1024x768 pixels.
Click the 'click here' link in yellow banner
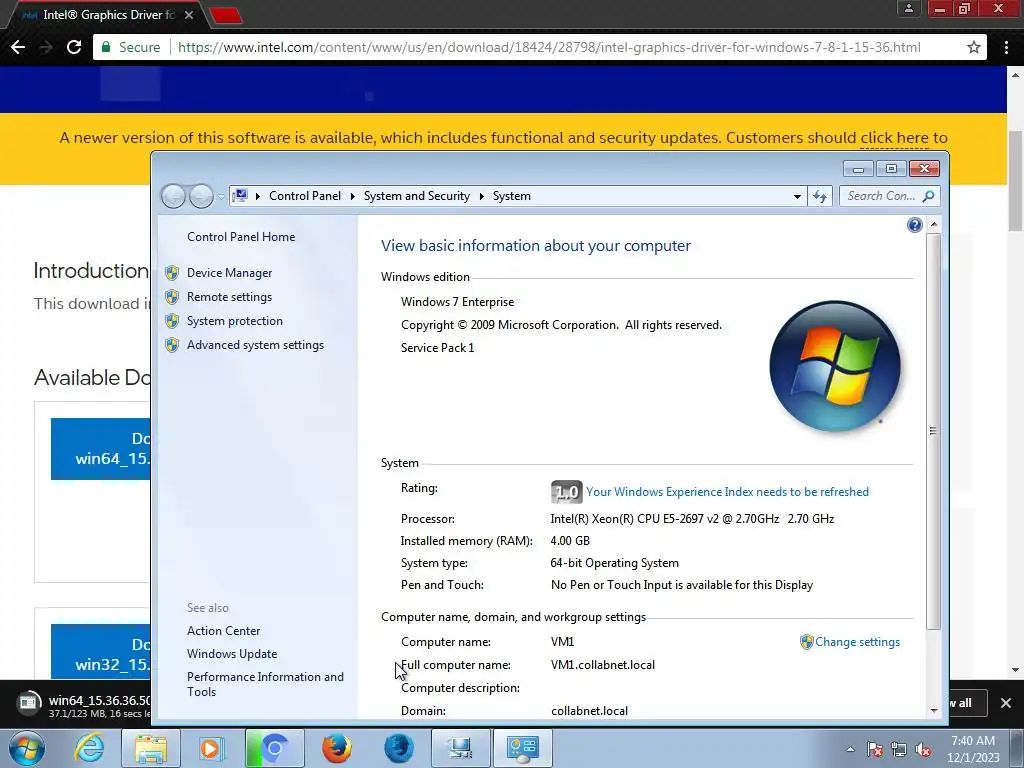click(895, 138)
